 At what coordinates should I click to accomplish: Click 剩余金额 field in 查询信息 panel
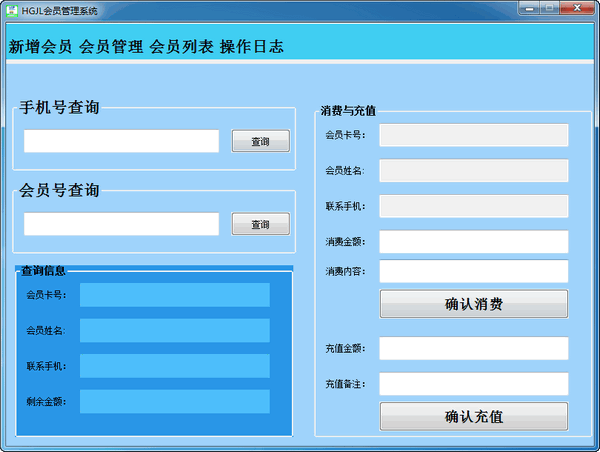pos(175,401)
